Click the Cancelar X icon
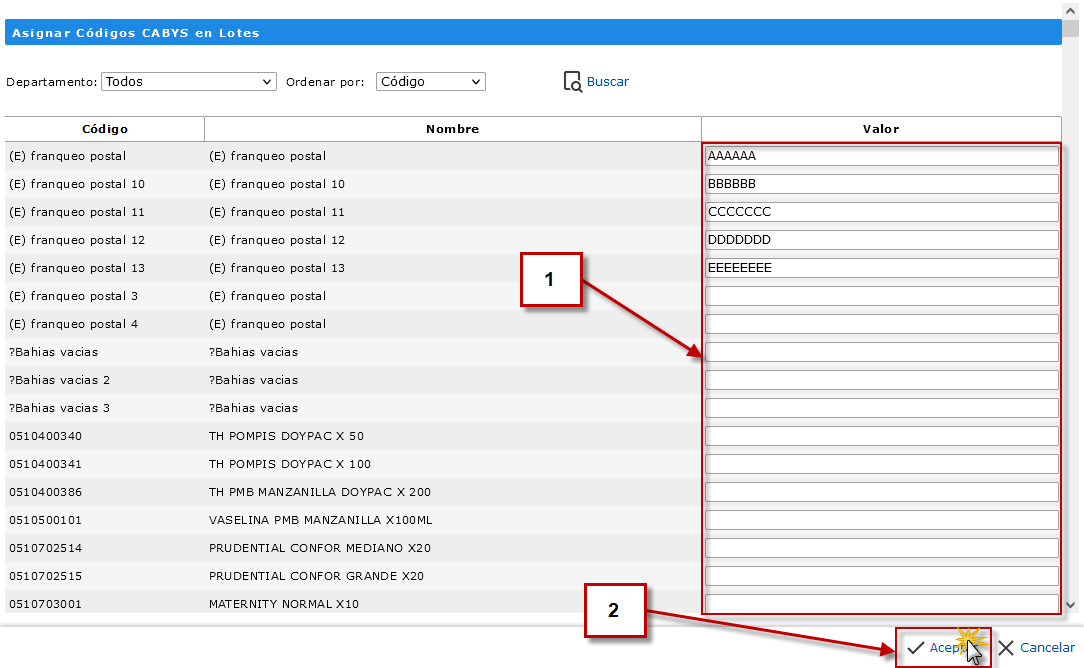 click(1006, 648)
